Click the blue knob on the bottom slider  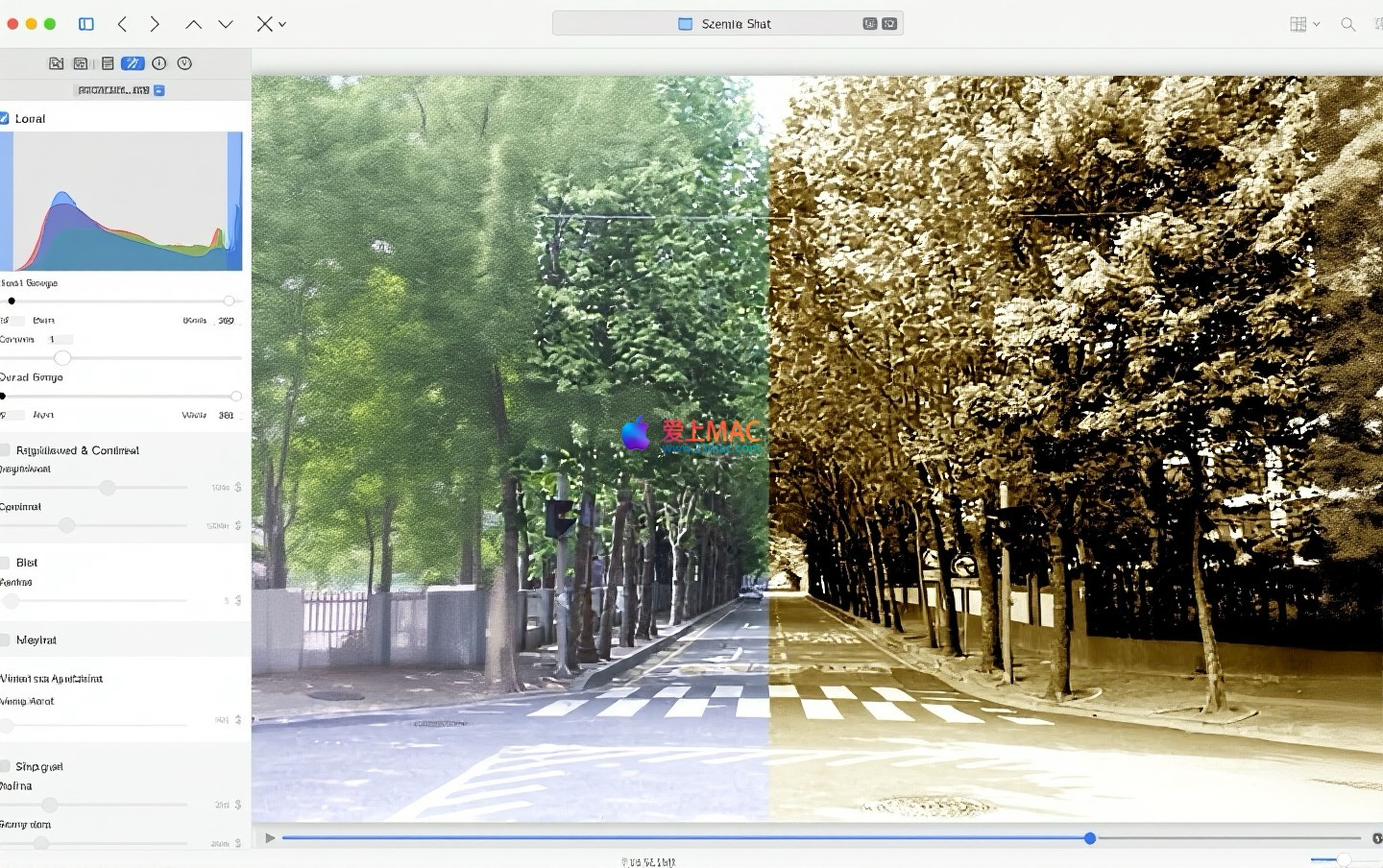click(1090, 838)
